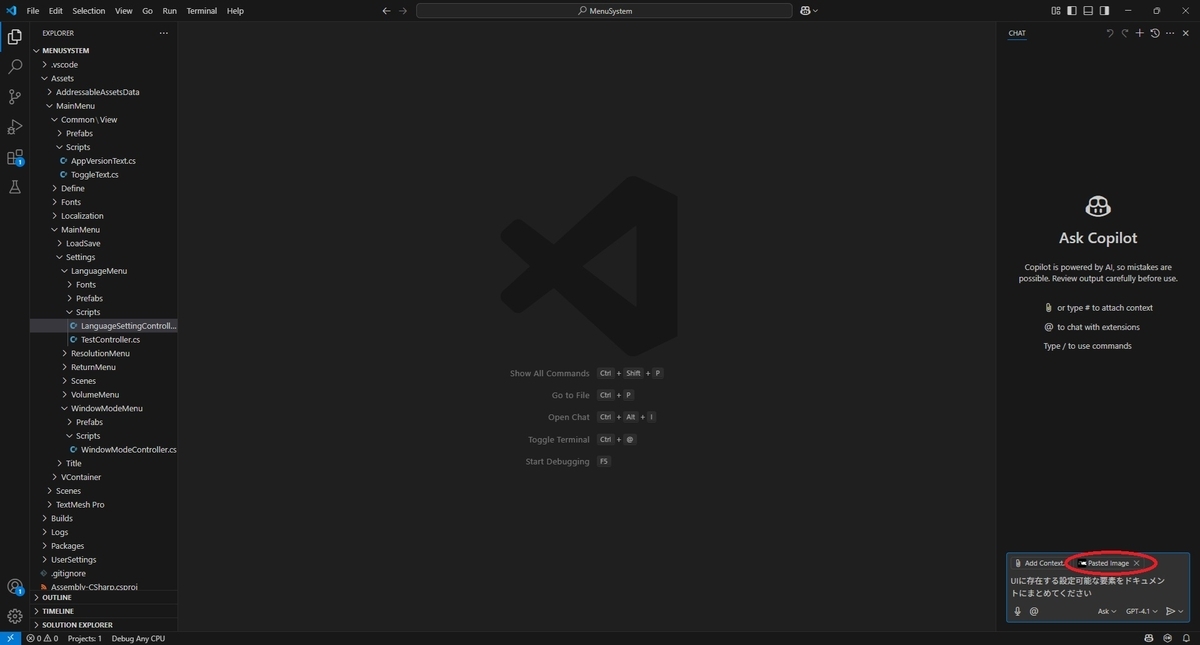Focus the chat message input field
This screenshot has height=645, width=1200.
point(1098,586)
